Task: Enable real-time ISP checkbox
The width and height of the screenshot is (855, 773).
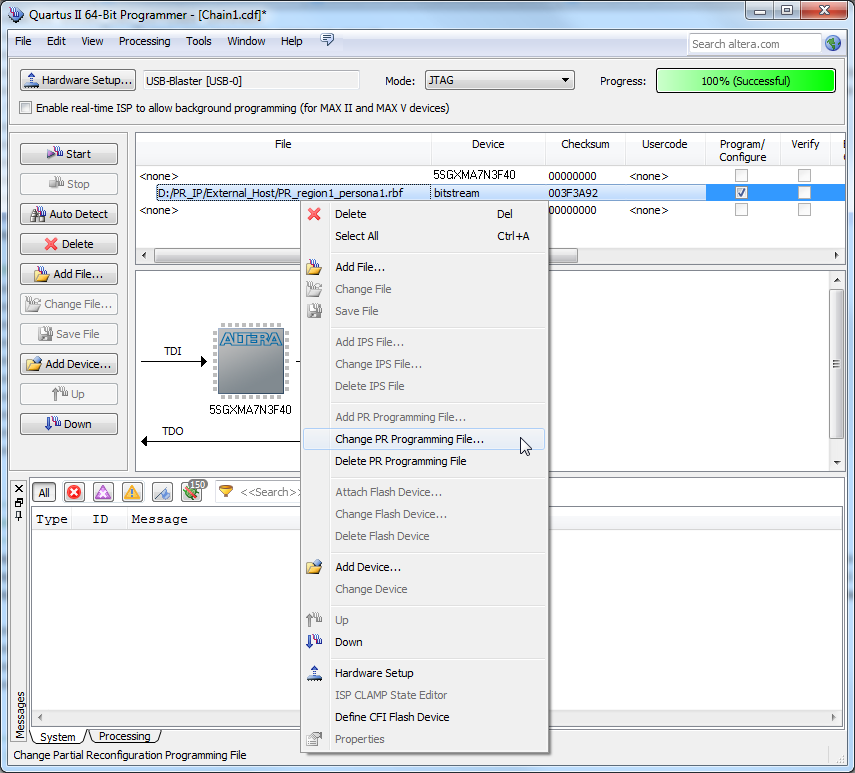Action: pyautogui.click(x=26, y=108)
